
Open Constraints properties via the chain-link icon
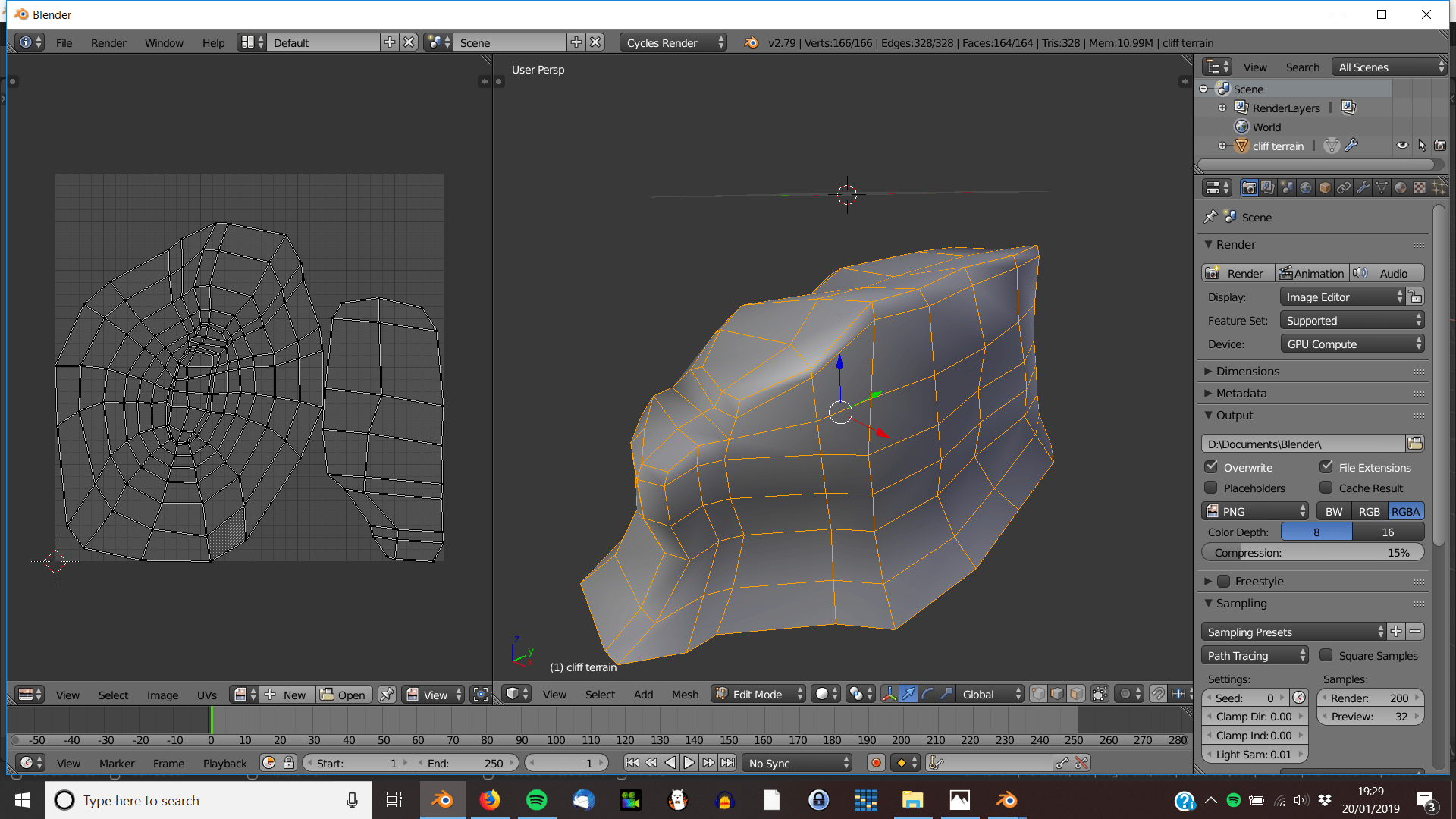(x=1344, y=187)
